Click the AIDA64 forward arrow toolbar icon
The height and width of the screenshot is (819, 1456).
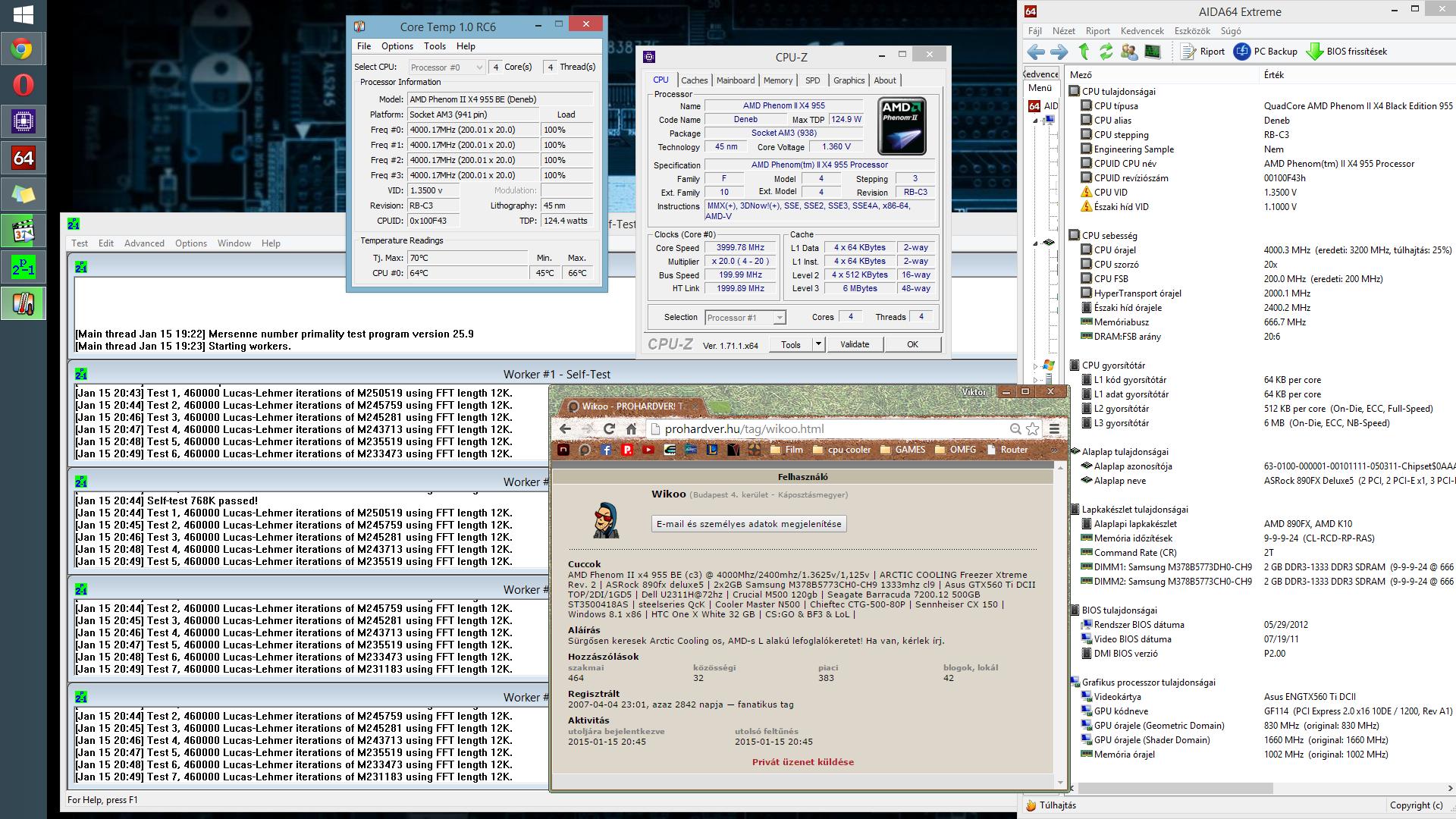[1059, 52]
